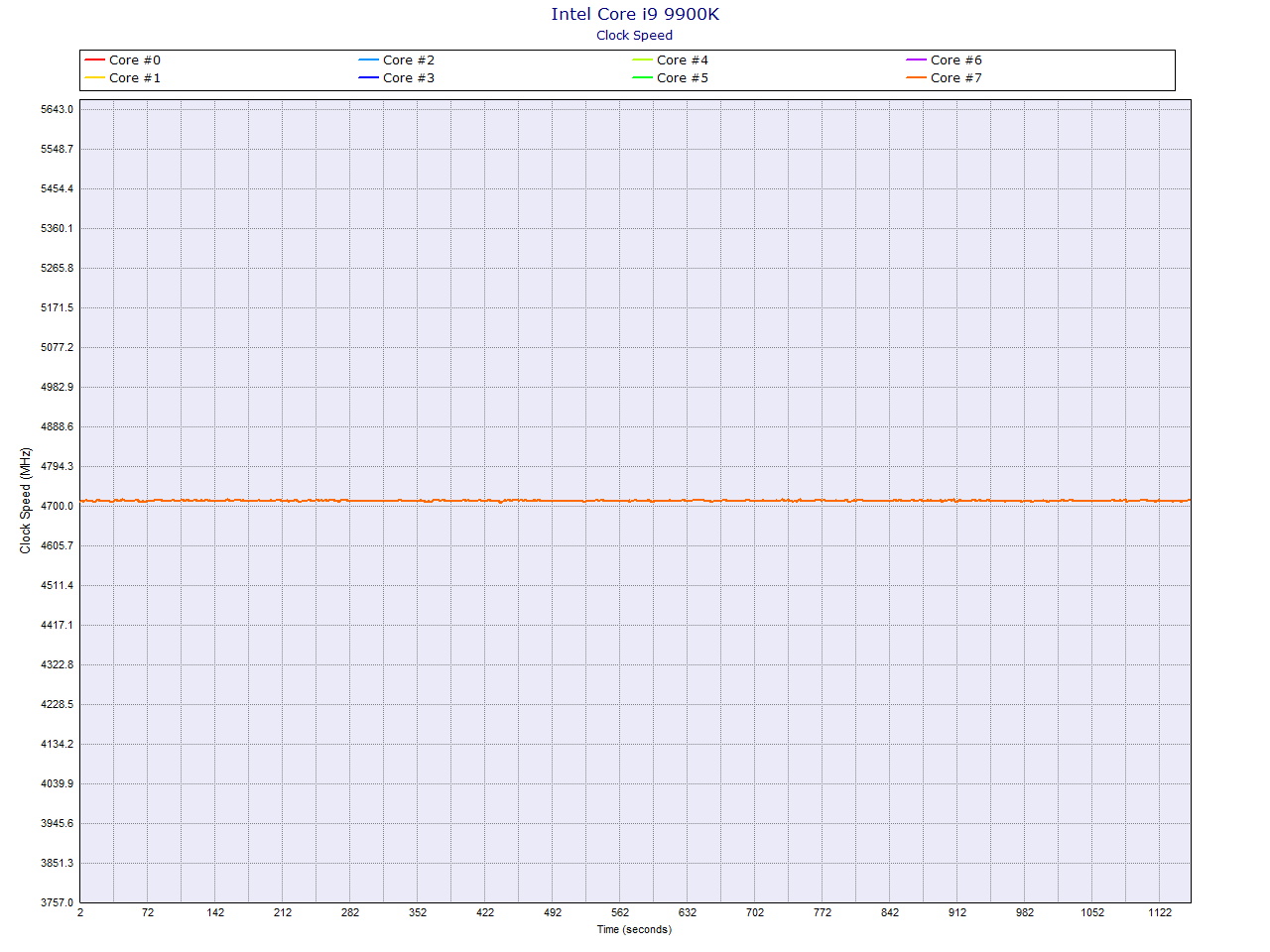The height and width of the screenshot is (952, 1270).
Task: Click the Intel Core i9 9900K title
Action: [635, 14]
